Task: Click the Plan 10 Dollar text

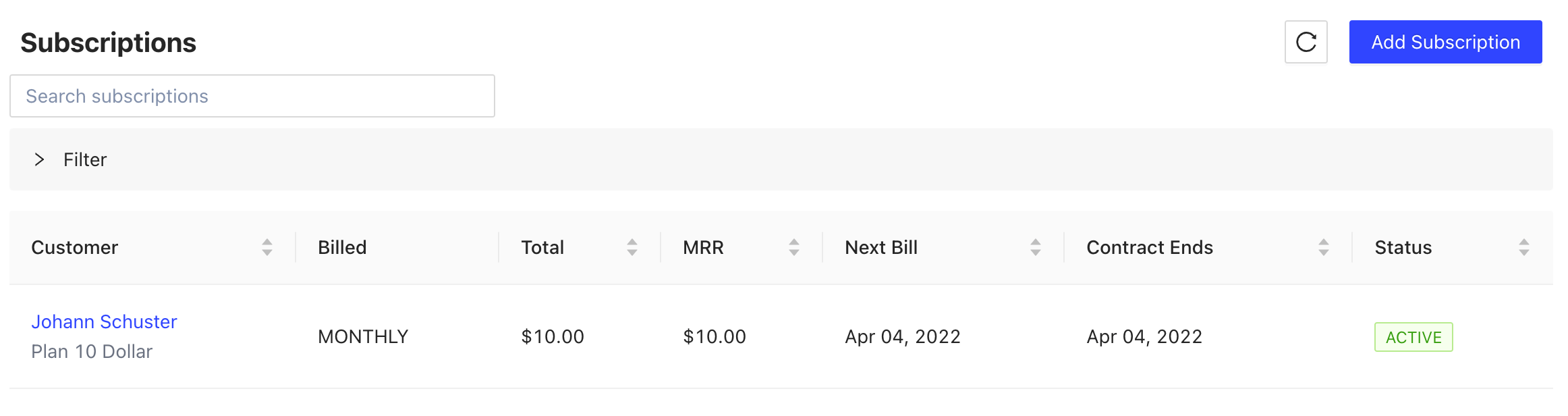Action: point(92,351)
